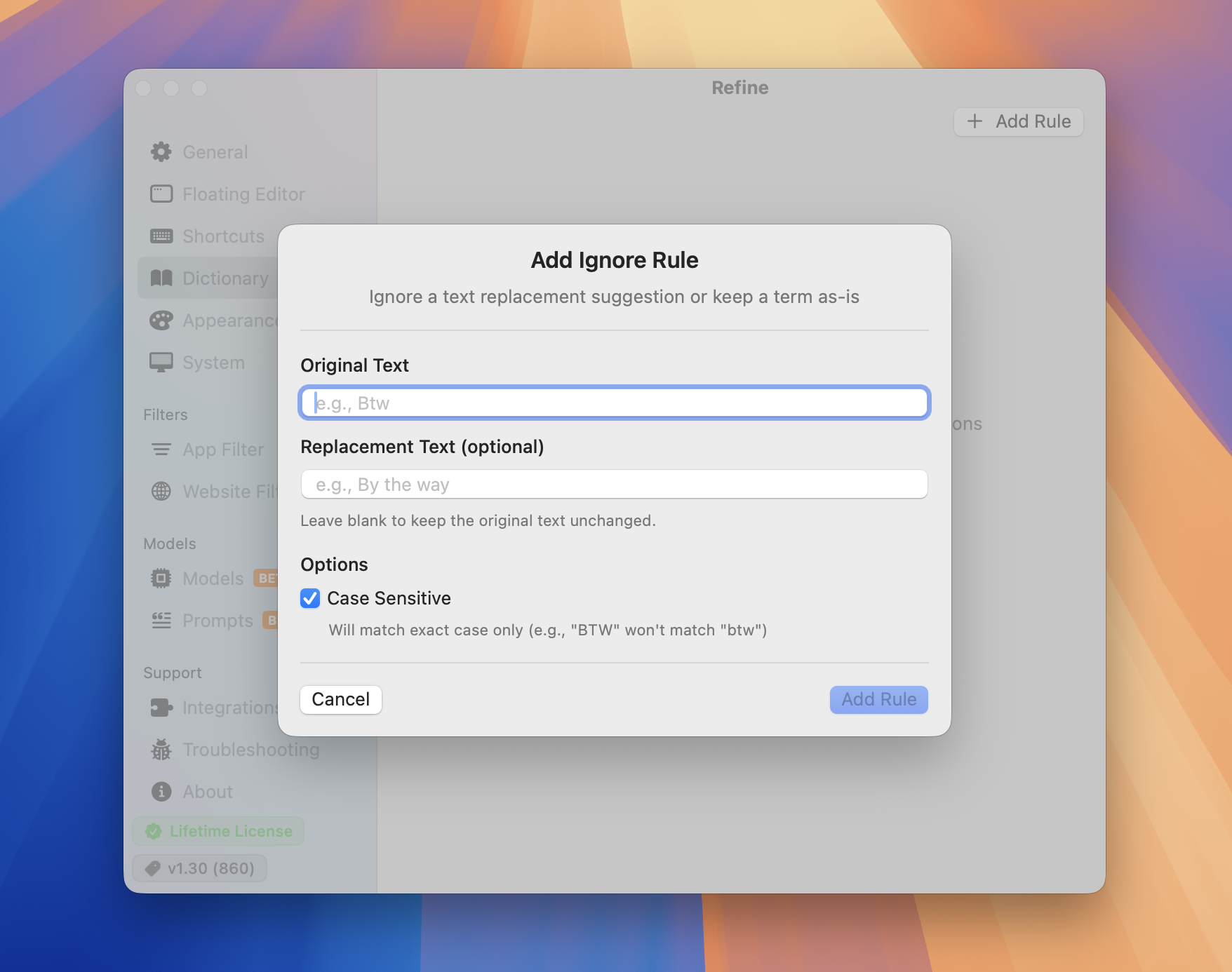Click the Add Ignore Rule heading
The height and width of the screenshot is (972, 1232).
click(615, 260)
